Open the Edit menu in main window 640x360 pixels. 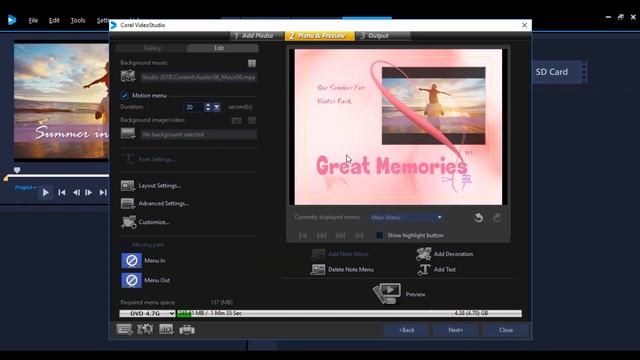pyautogui.click(x=54, y=20)
